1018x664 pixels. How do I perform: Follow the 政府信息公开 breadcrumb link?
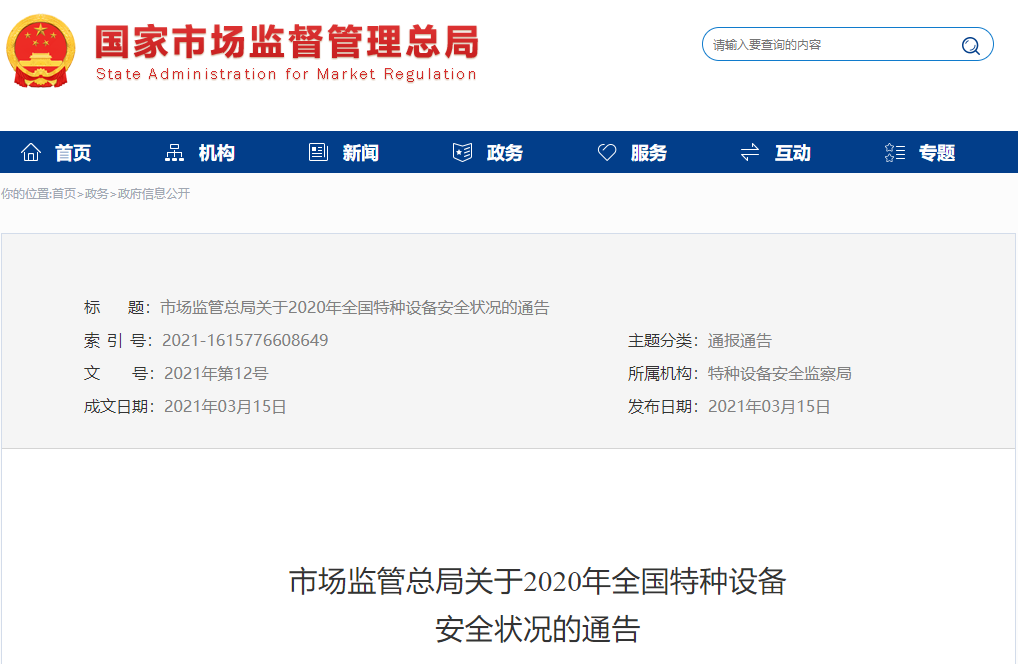click(154, 193)
